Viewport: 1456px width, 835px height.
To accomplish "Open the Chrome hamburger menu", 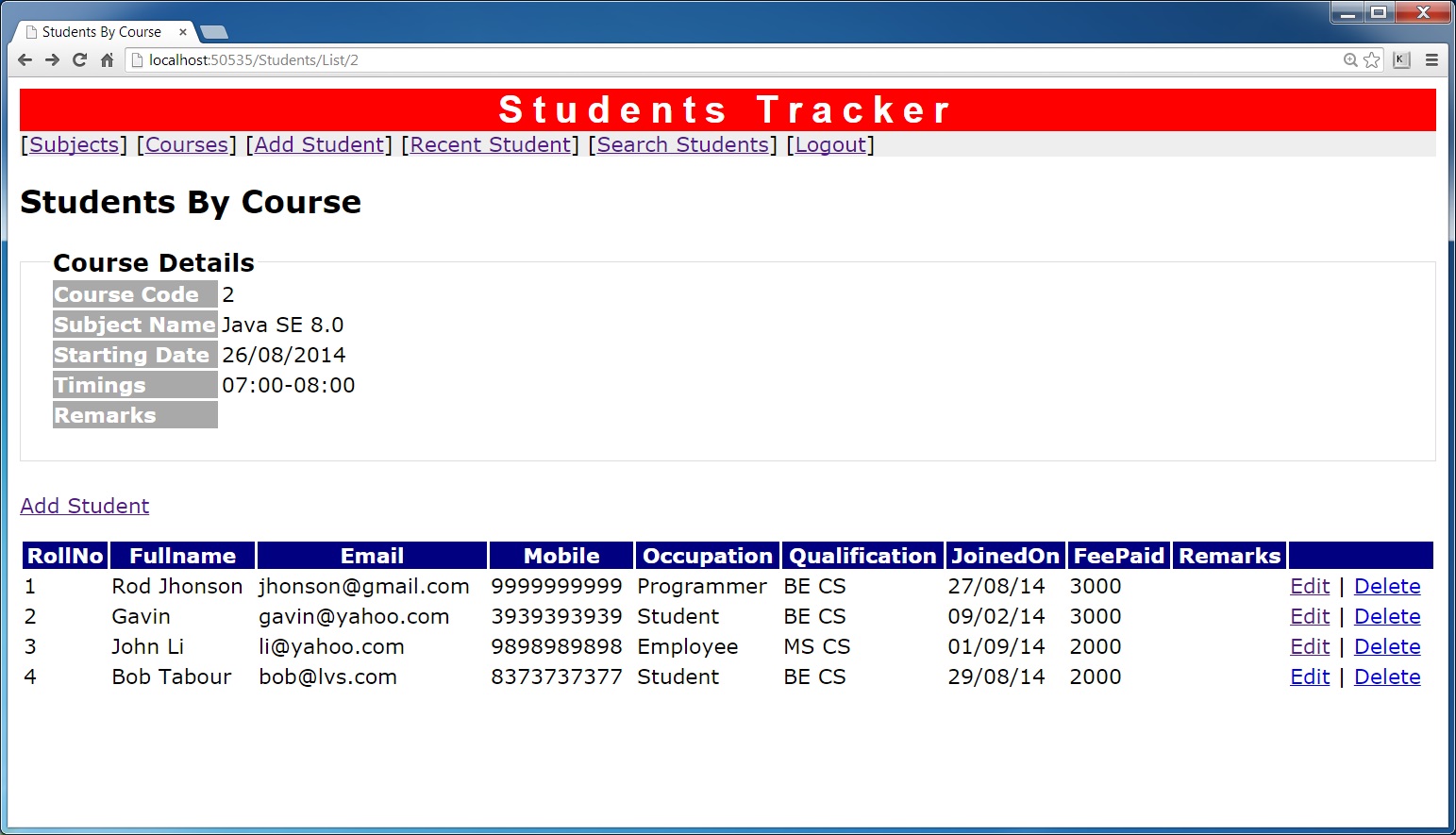I will [x=1431, y=60].
